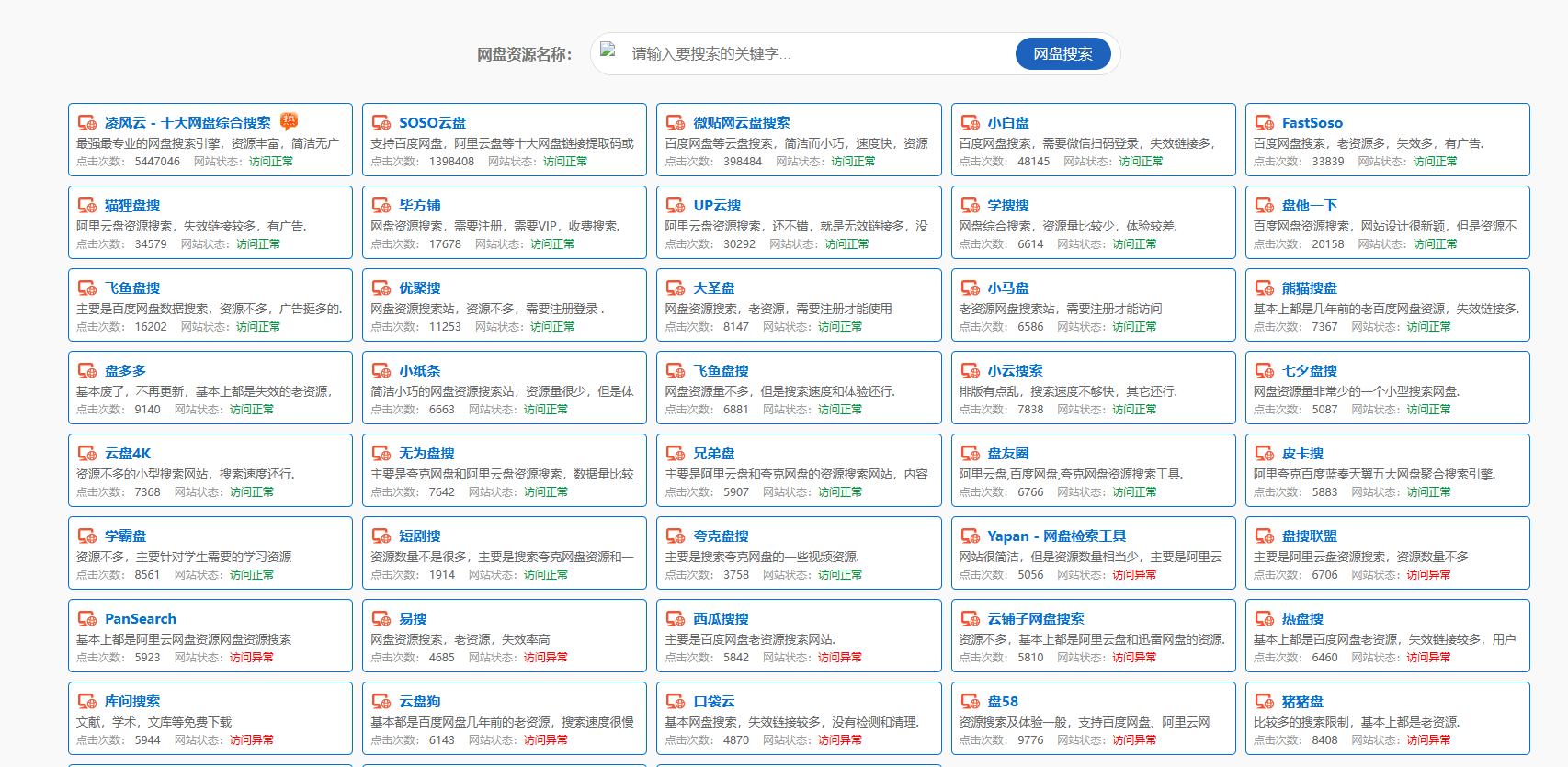Click the icon beside 小白盘
The image size is (1568, 767).
tap(971, 122)
